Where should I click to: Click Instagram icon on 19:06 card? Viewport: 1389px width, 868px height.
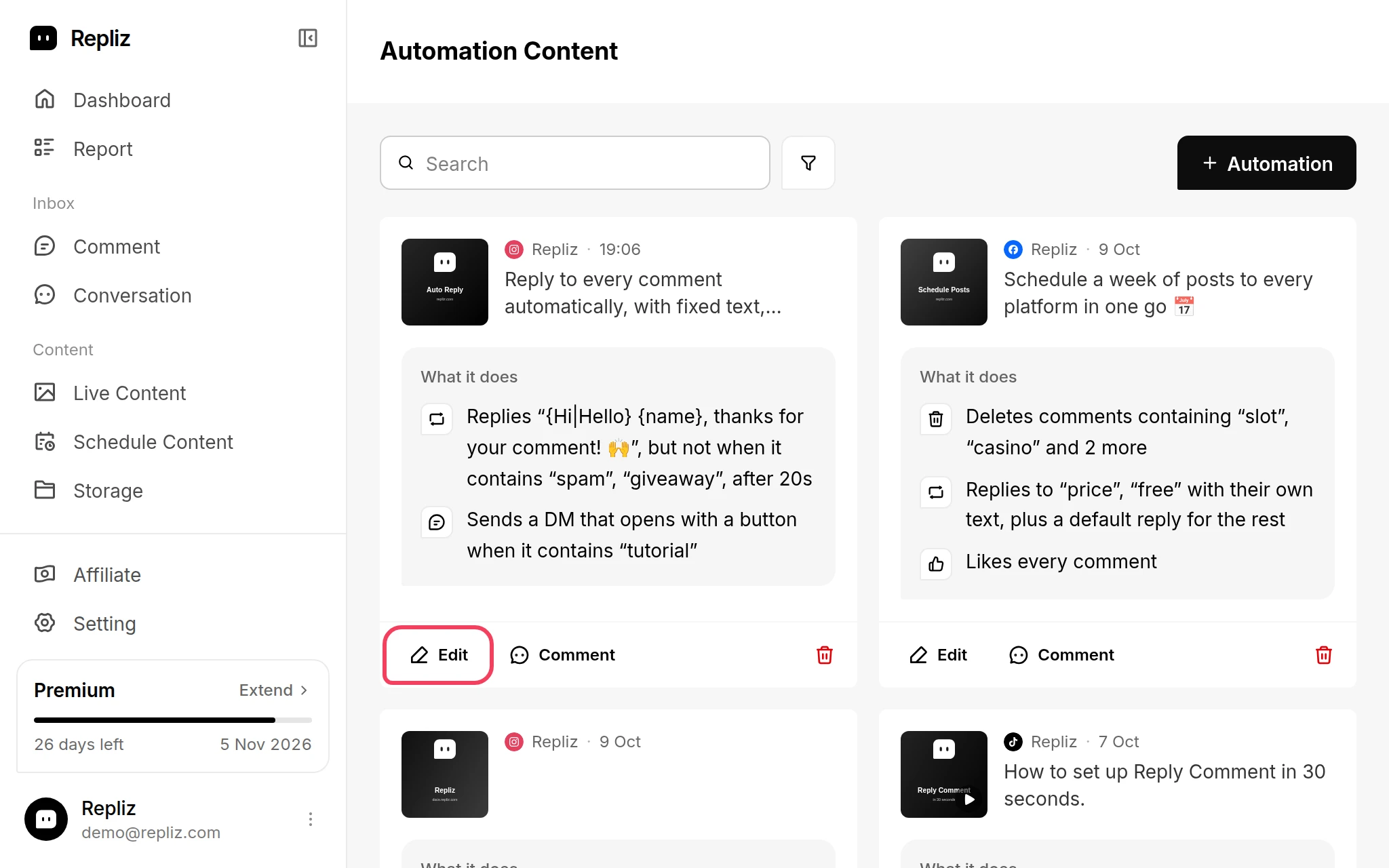pos(514,250)
